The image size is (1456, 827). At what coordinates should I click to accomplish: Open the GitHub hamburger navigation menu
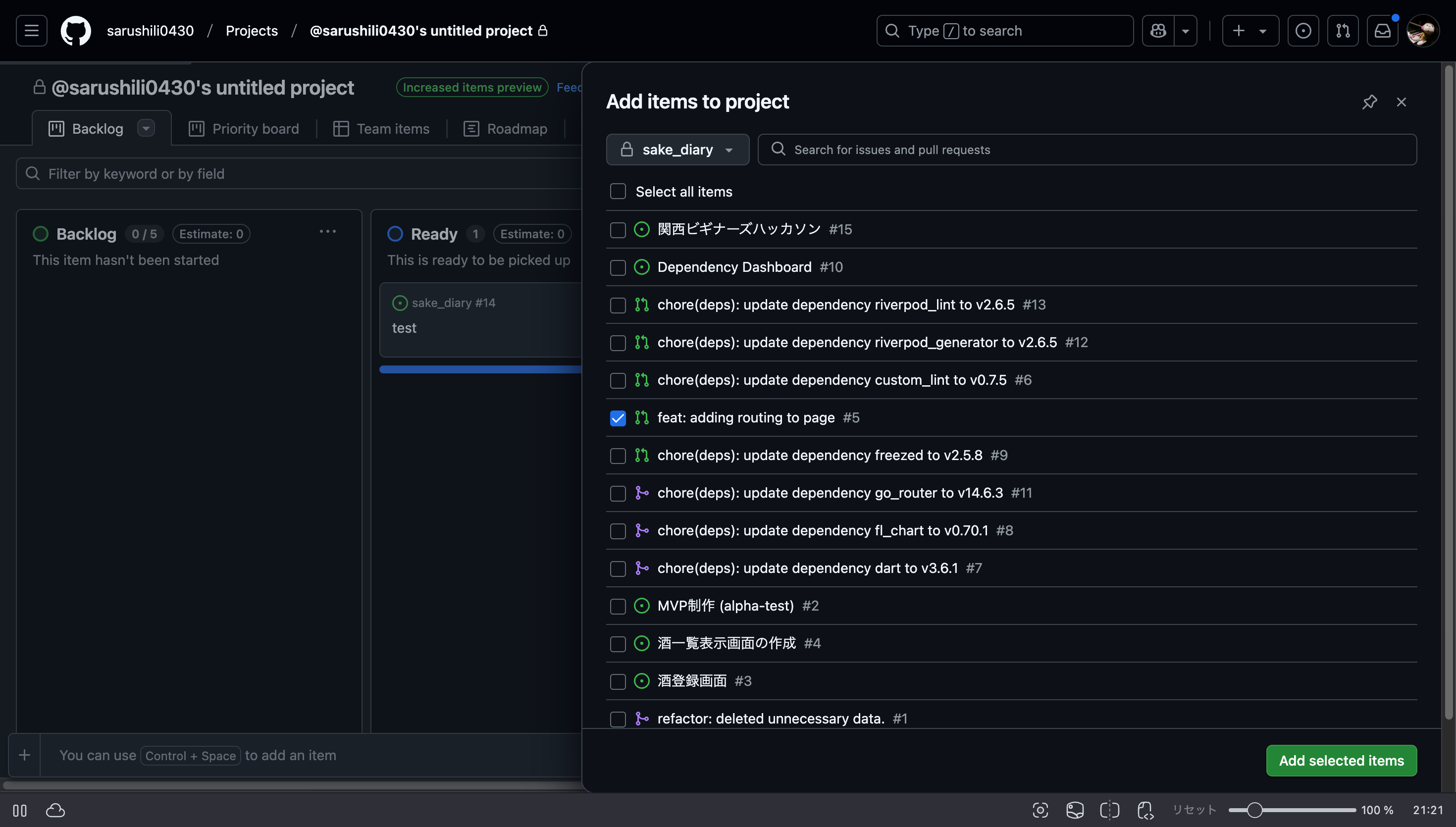pos(31,31)
